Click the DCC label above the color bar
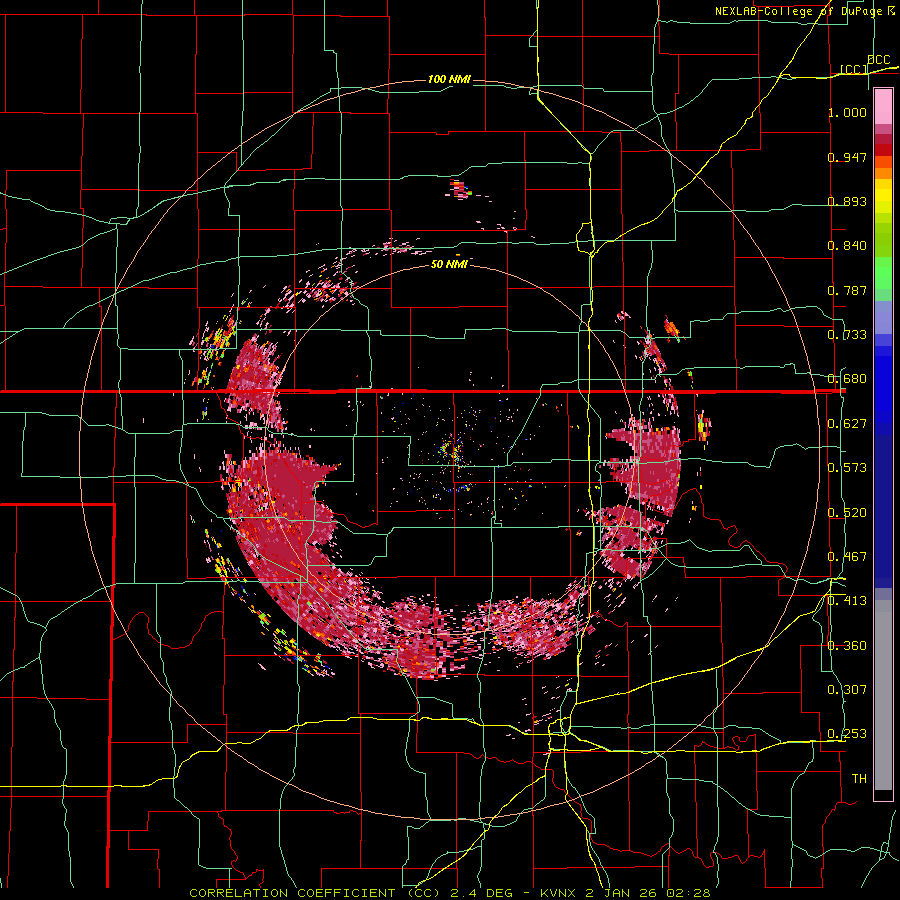The height and width of the screenshot is (900, 900). [879, 60]
